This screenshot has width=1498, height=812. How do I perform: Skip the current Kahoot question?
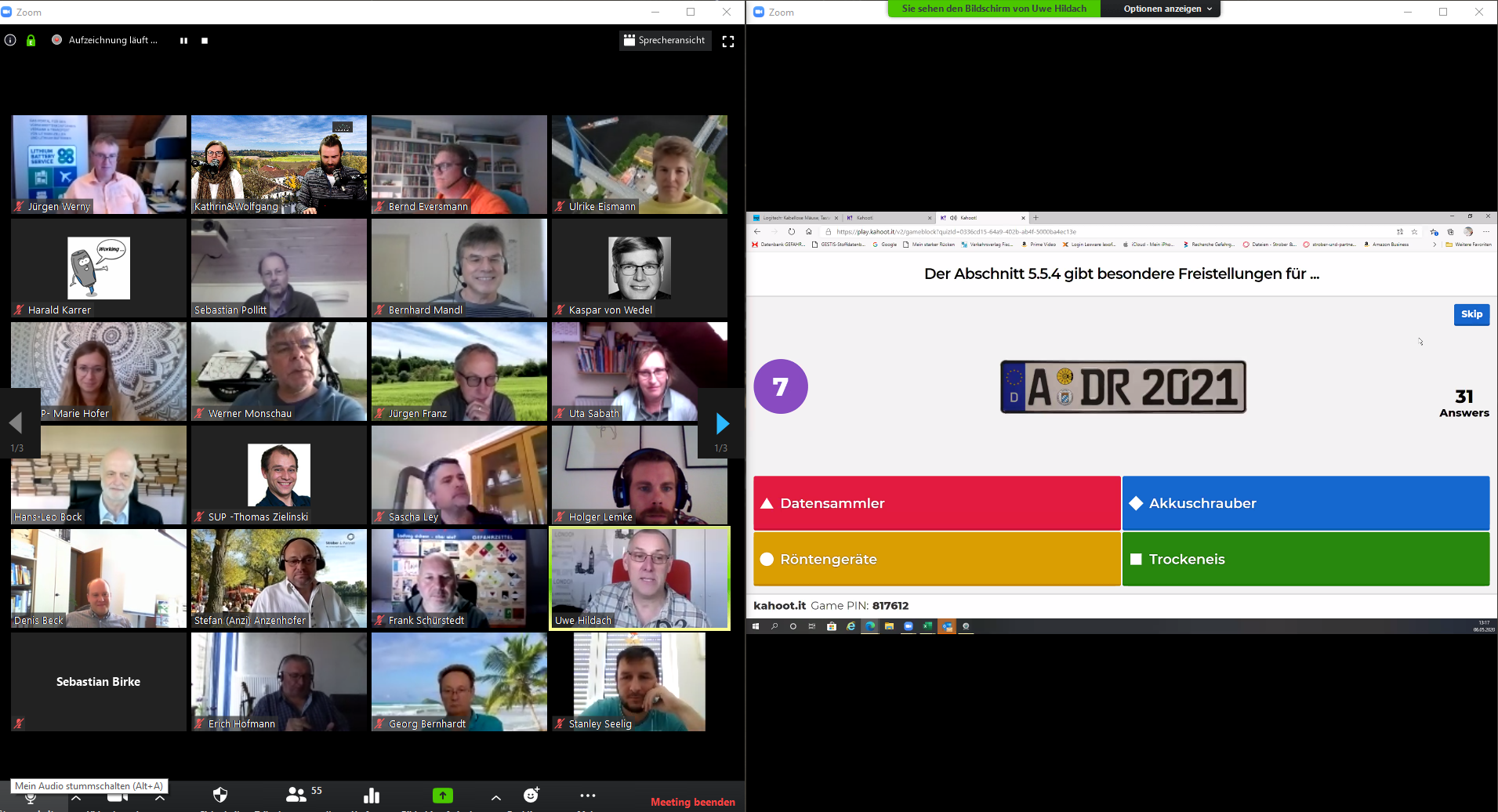pyautogui.click(x=1471, y=314)
